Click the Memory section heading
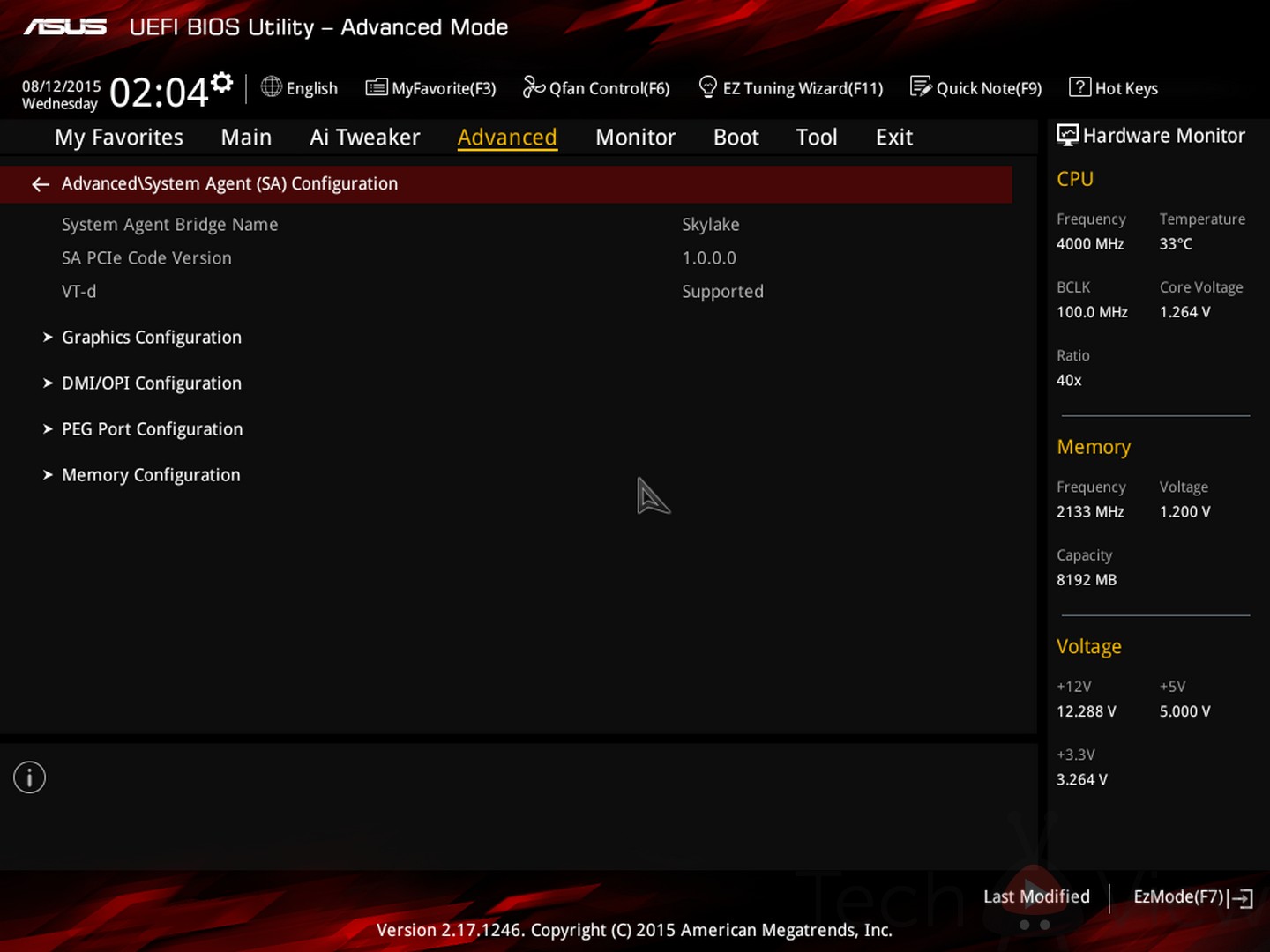 click(1094, 447)
